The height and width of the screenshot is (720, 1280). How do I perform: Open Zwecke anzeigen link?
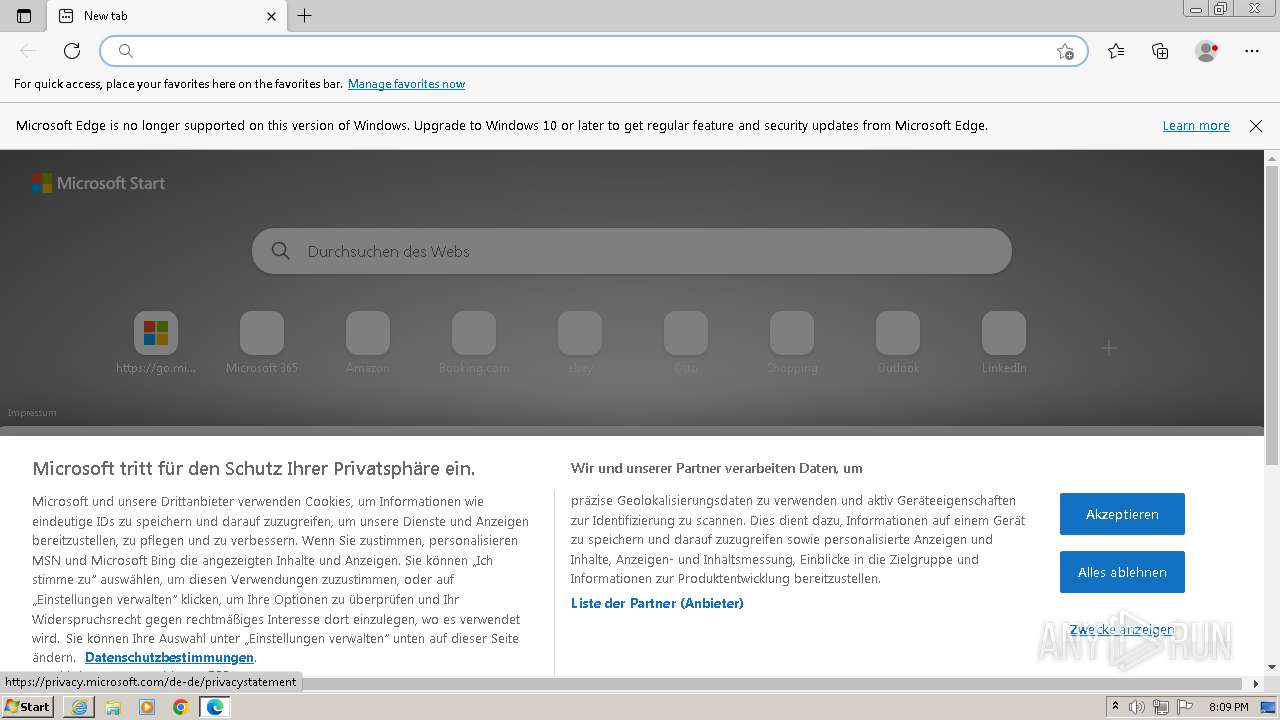click(x=1122, y=629)
